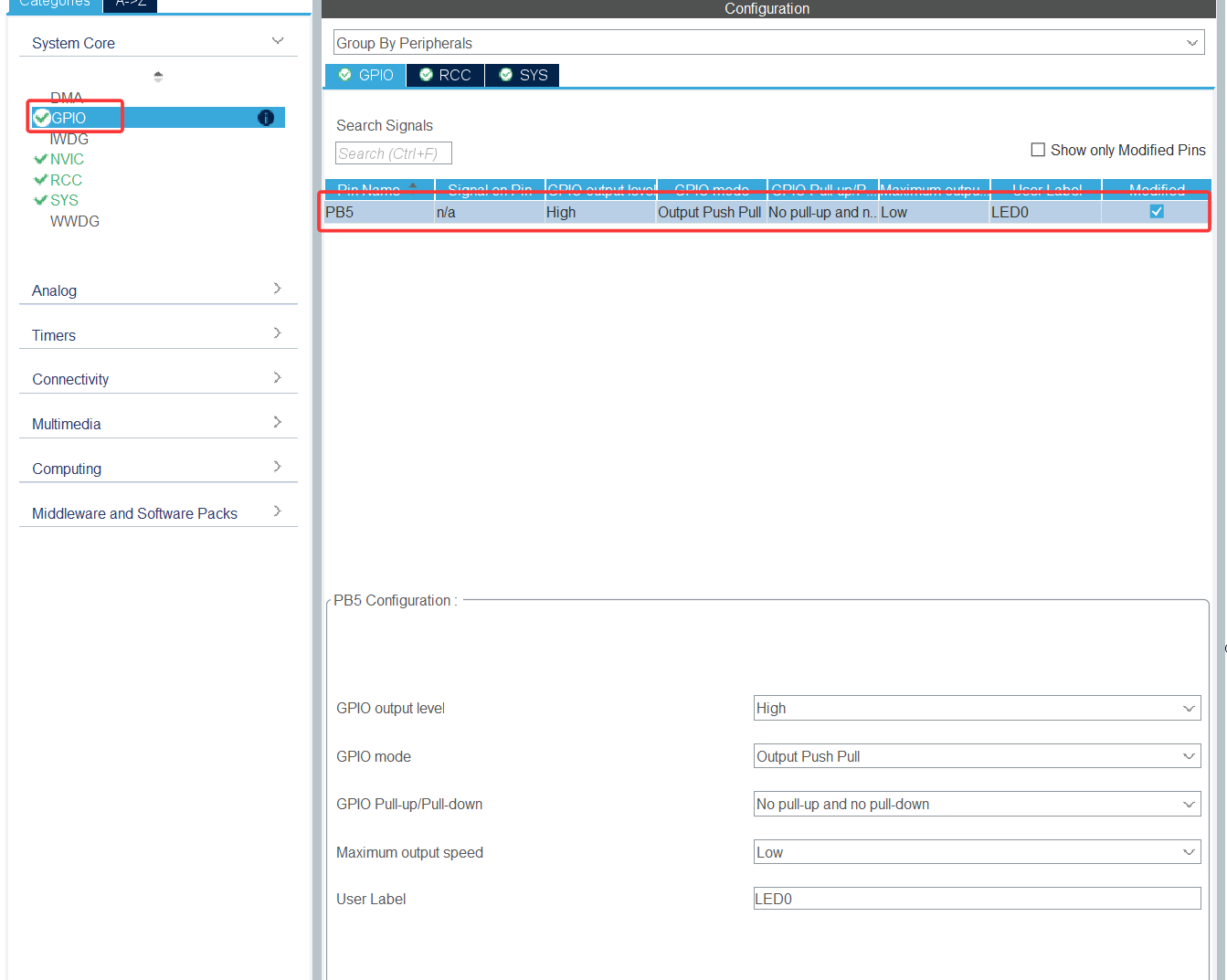This screenshot has height=980, width=1227.
Task: Click the LED0 user label table cell
Action: point(1046,212)
